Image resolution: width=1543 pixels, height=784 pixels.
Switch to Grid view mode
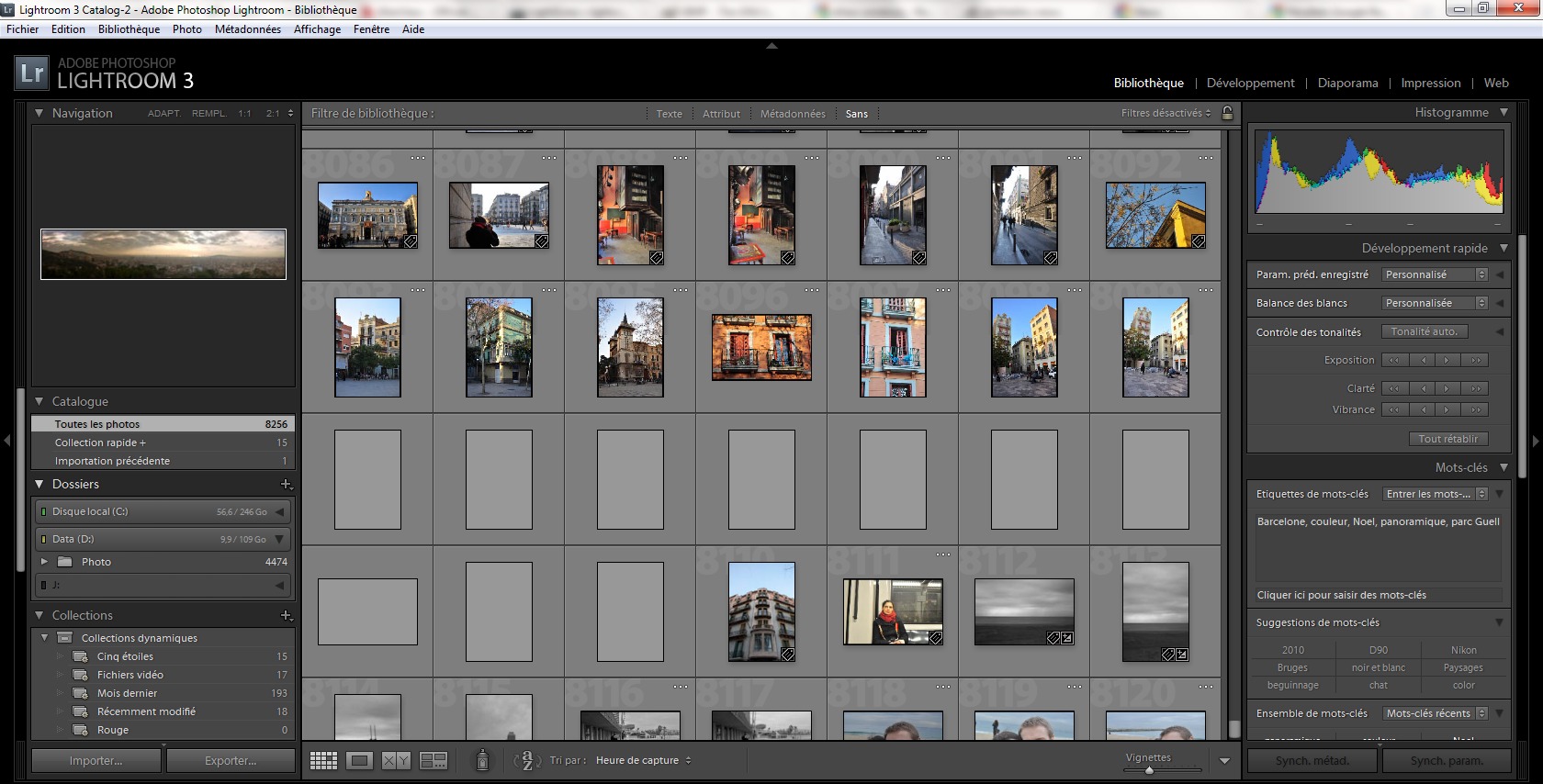click(323, 760)
